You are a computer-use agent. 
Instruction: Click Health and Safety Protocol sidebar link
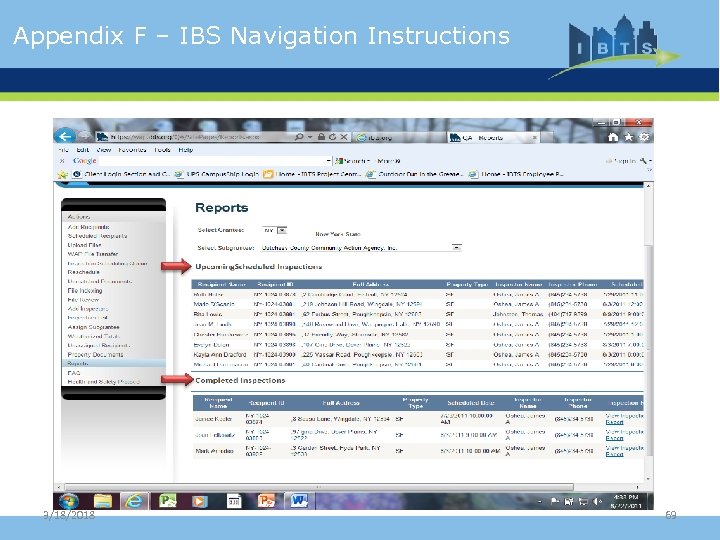[104, 382]
